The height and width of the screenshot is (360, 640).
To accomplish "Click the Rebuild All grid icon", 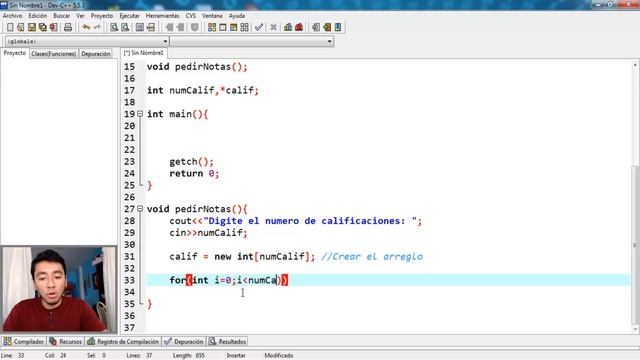I will 244,27.
